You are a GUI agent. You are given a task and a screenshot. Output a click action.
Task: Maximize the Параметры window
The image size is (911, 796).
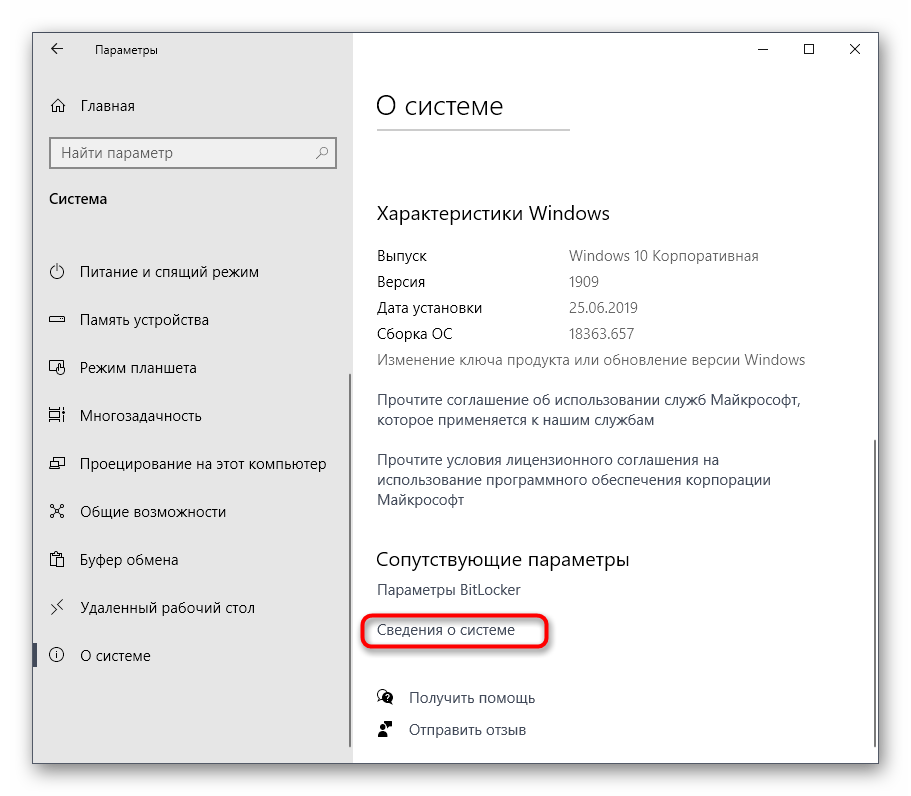809,49
